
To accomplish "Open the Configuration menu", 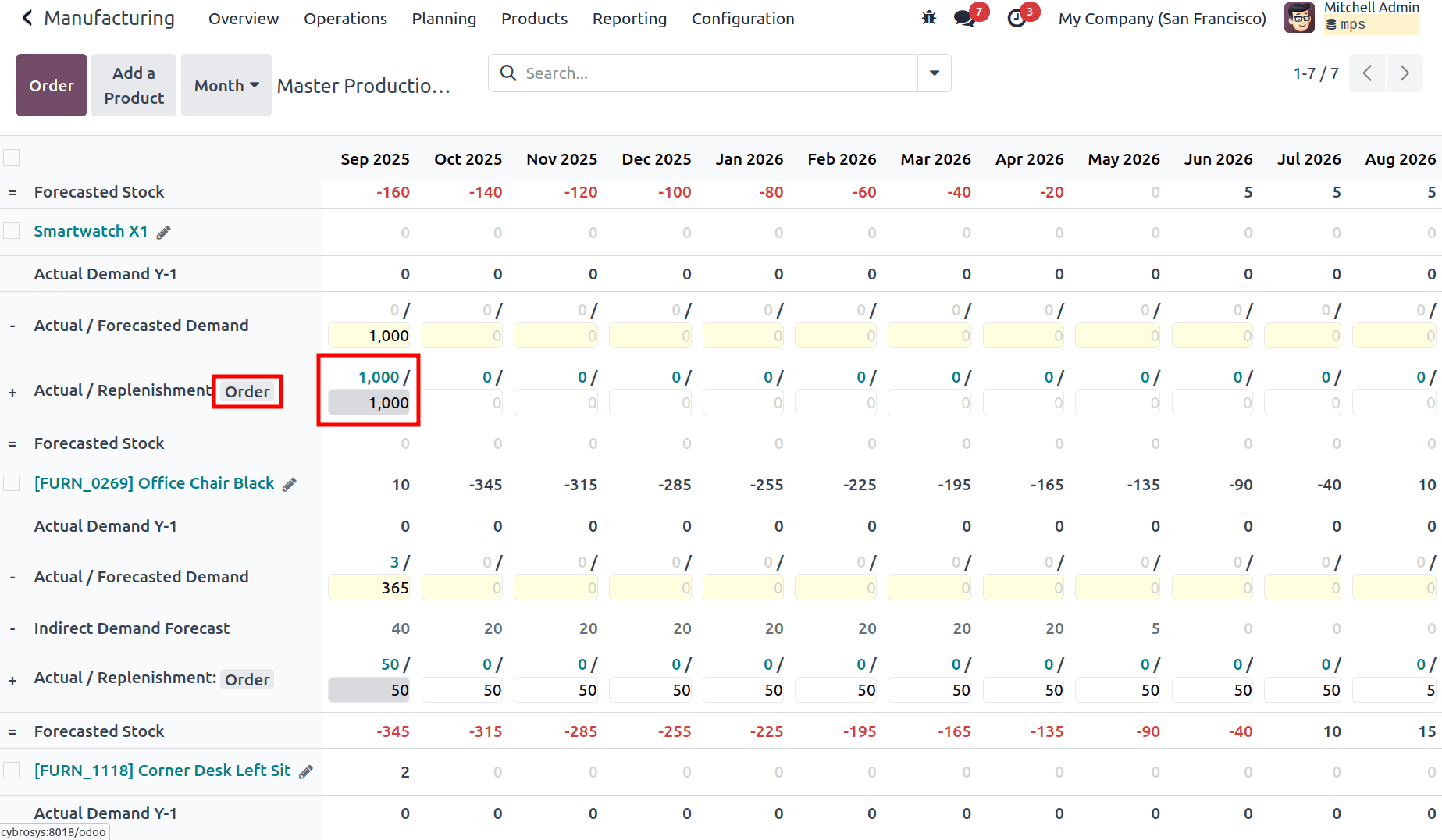I will pos(742,18).
